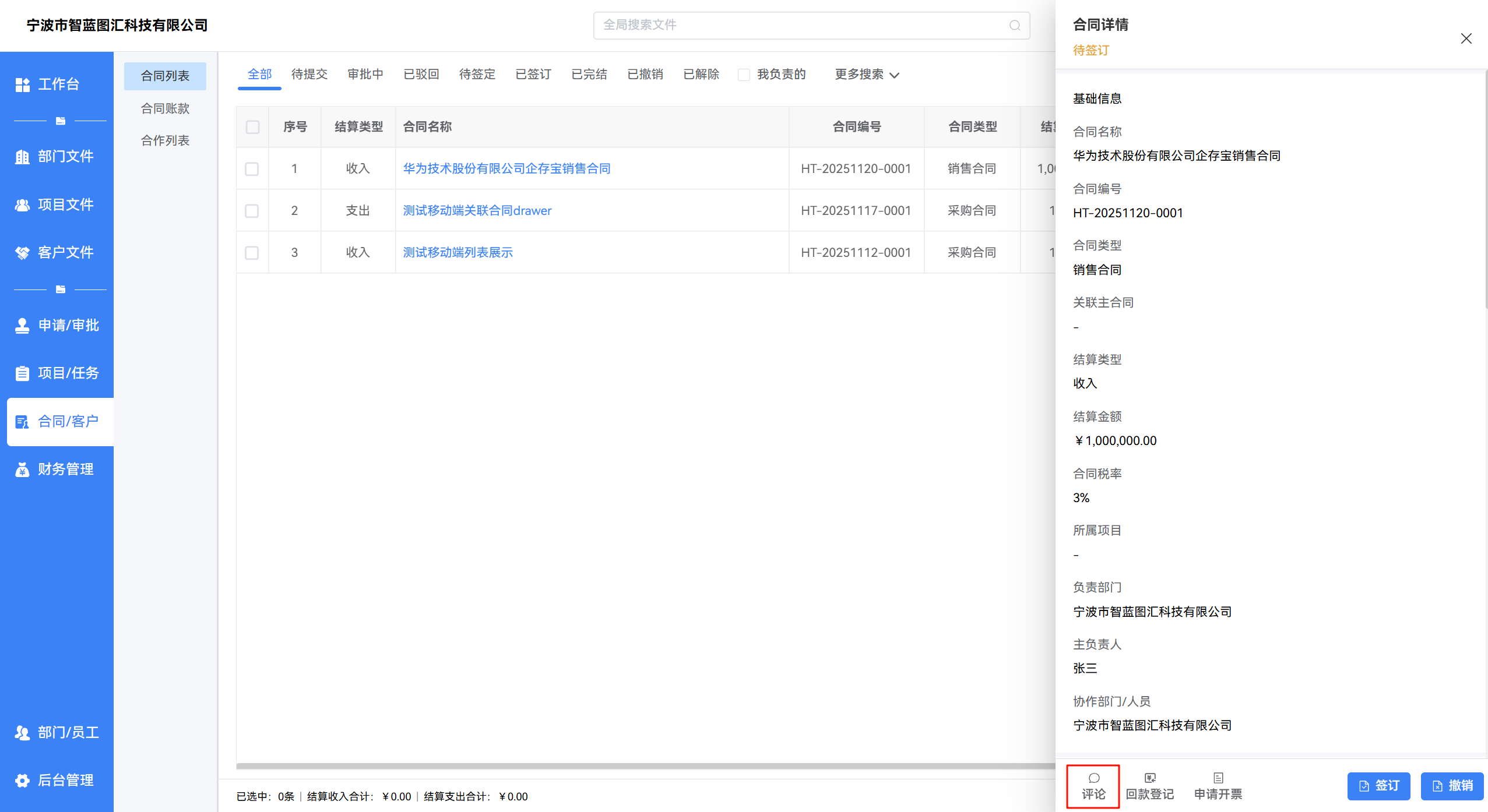Viewport: 1488px width, 812px height.
Task: Click the 签订 sign button
Action: click(1378, 786)
